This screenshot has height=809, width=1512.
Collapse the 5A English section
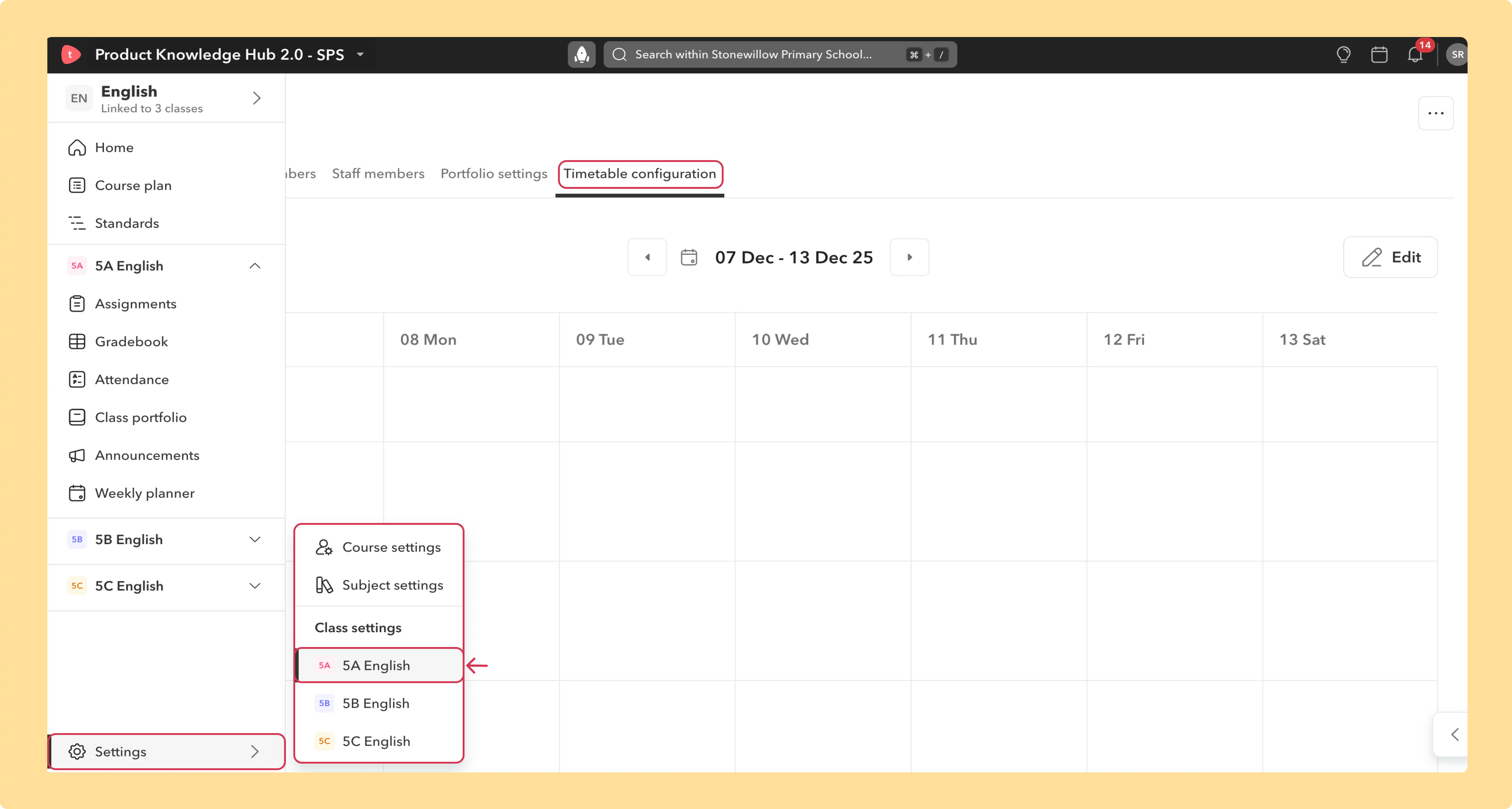pos(255,266)
